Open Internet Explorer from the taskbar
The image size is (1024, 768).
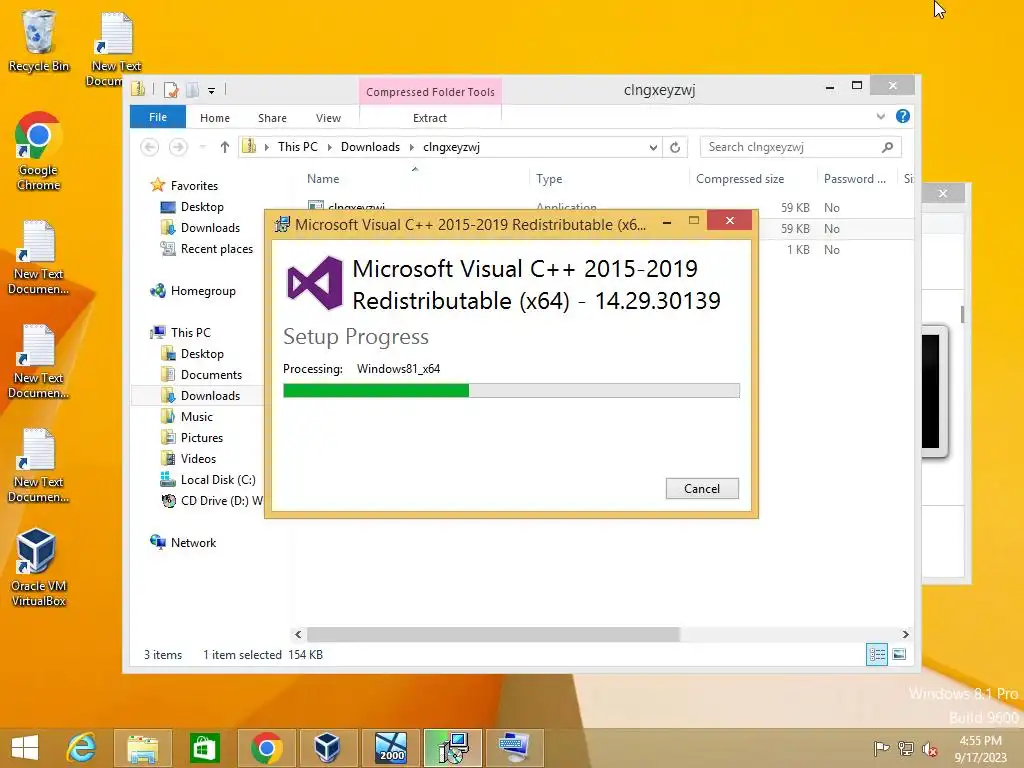pos(82,748)
